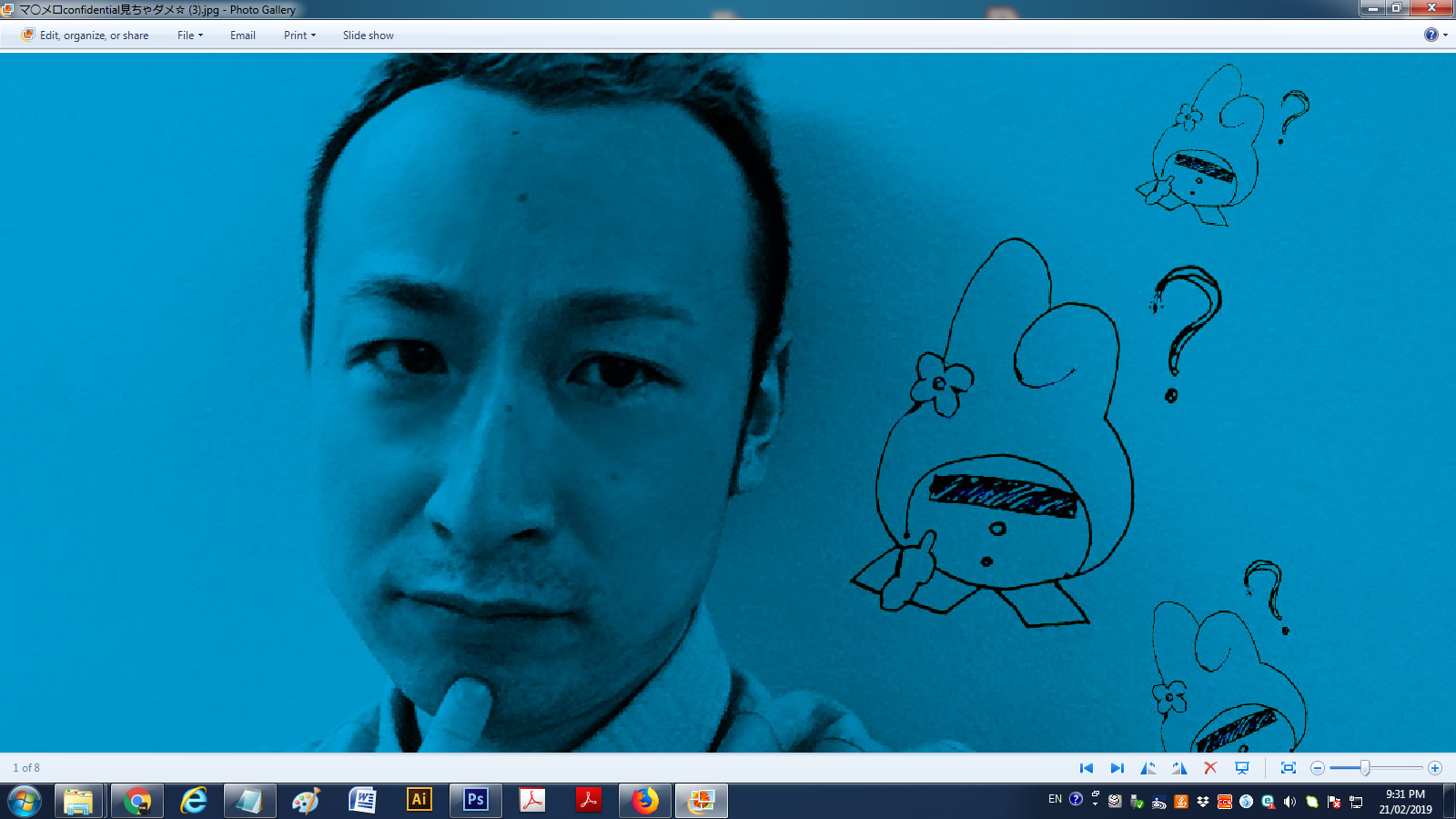Screen dimensions: 1456x819
Task: Rotate the photo counterclockwise
Action: pos(1148,768)
